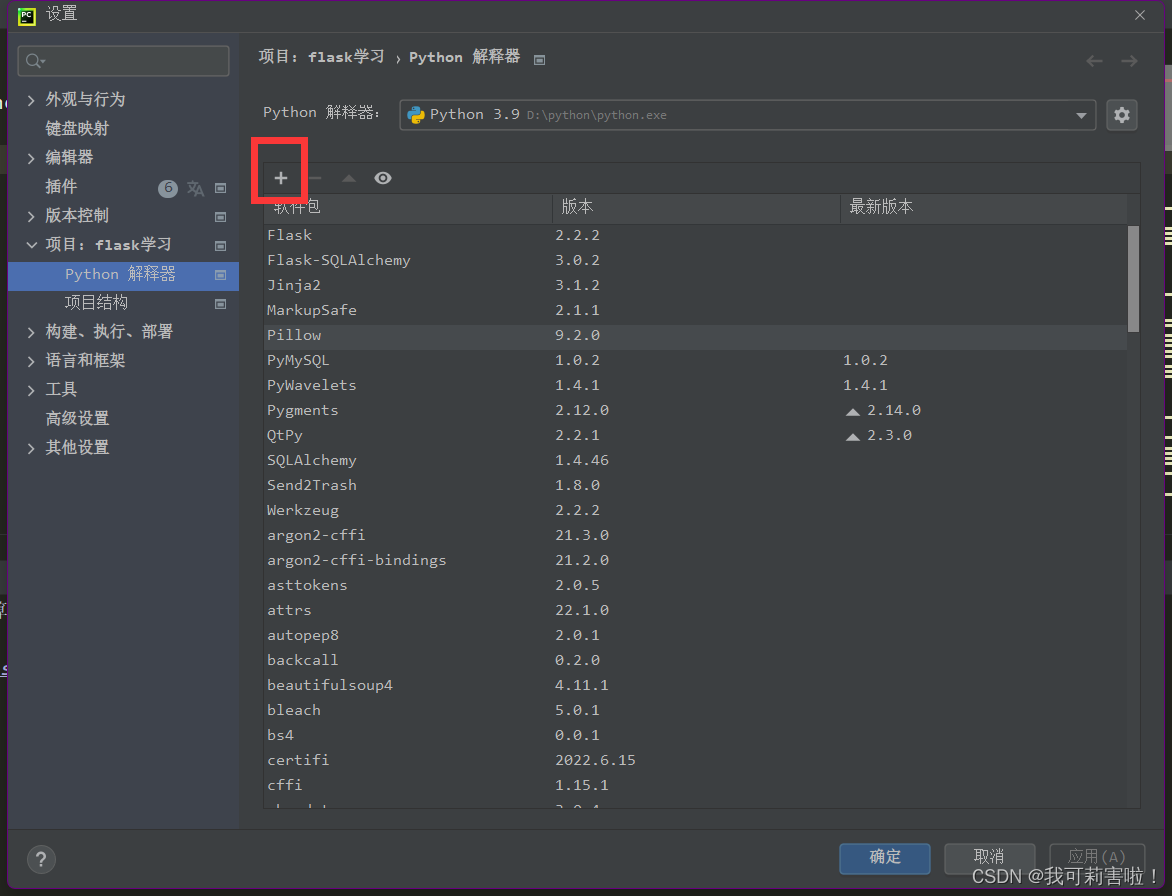Toggle show early releases eye icon

click(383, 178)
